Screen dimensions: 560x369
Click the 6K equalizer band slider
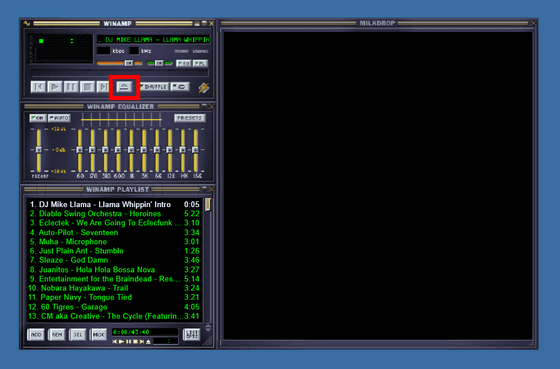157,150
